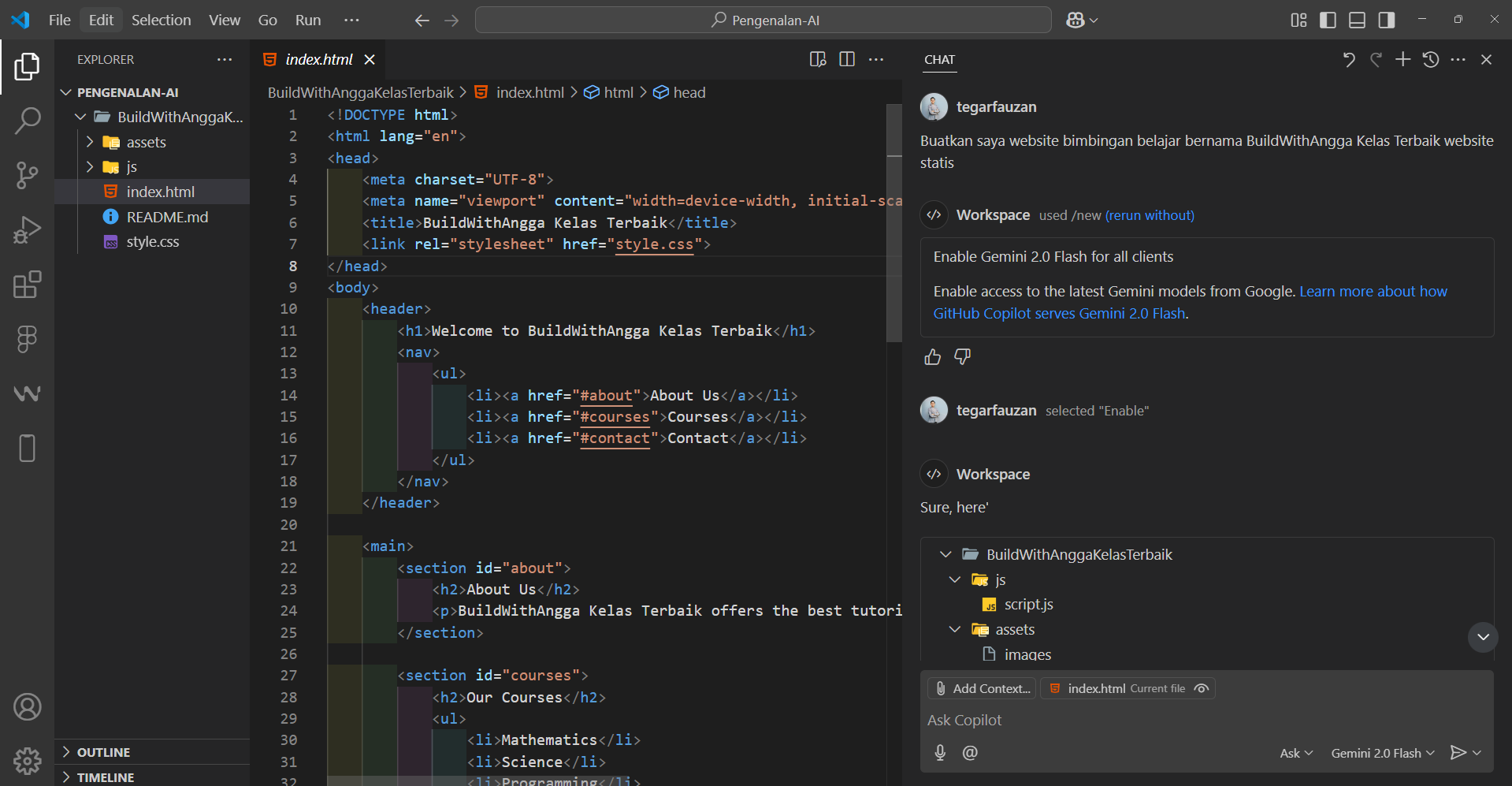Close the index.html editor tab
Image resolution: width=1512 pixels, height=786 pixels.
pos(370,59)
